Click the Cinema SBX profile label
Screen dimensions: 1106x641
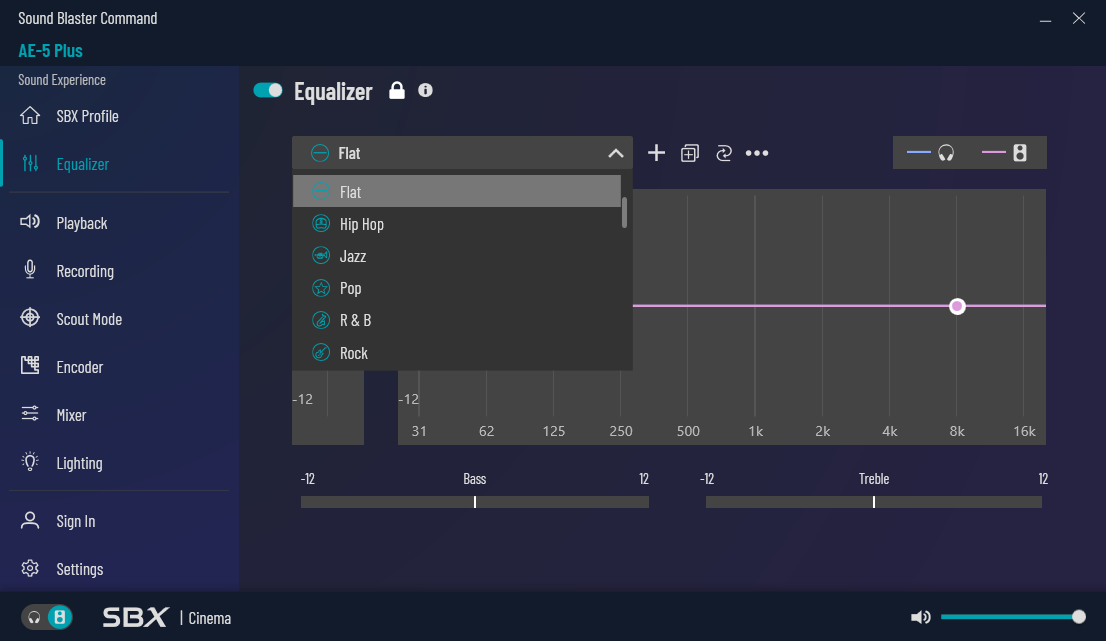pos(209,618)
